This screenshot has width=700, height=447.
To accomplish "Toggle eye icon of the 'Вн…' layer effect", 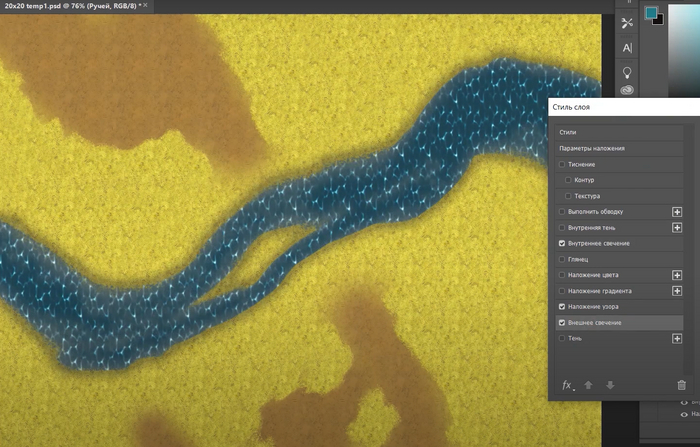I will pos(684,403).
